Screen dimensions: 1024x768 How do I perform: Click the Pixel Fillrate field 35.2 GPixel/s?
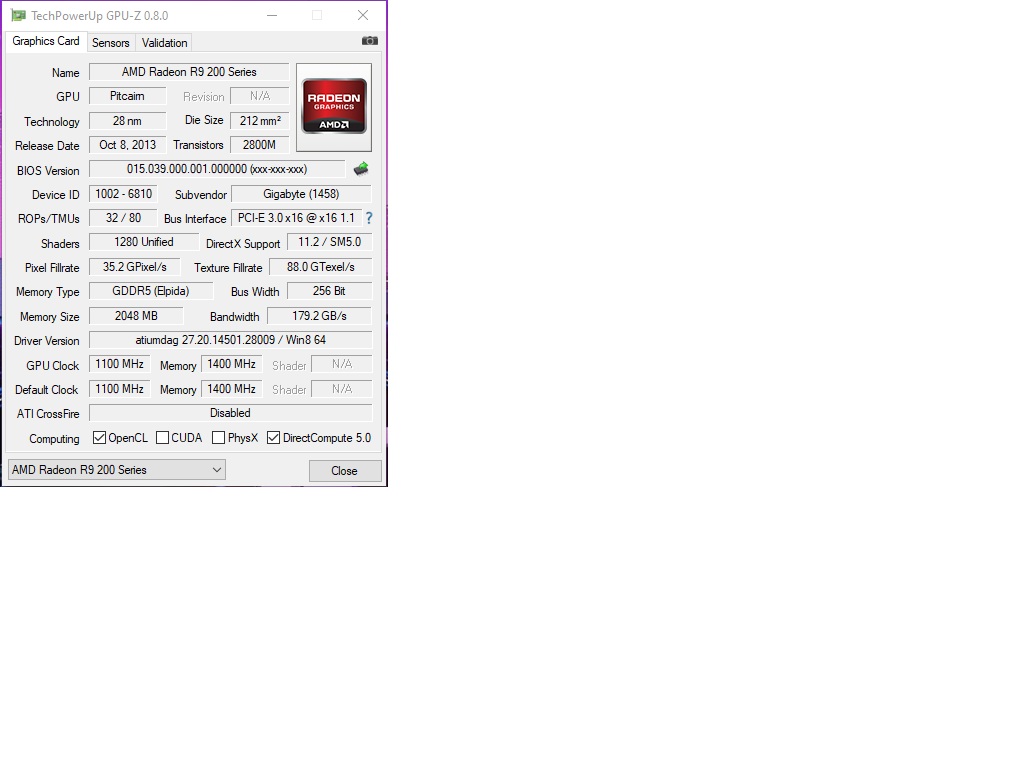pos(135,267)
